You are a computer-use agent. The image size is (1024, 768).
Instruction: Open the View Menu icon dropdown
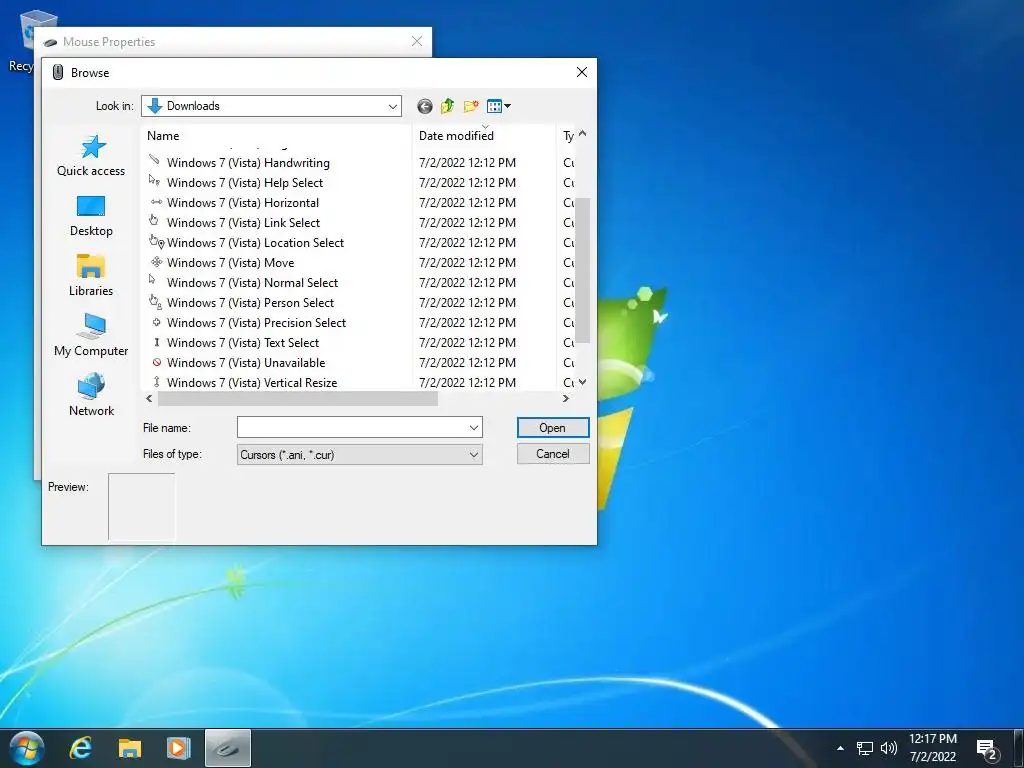click(x=499, y=106)
